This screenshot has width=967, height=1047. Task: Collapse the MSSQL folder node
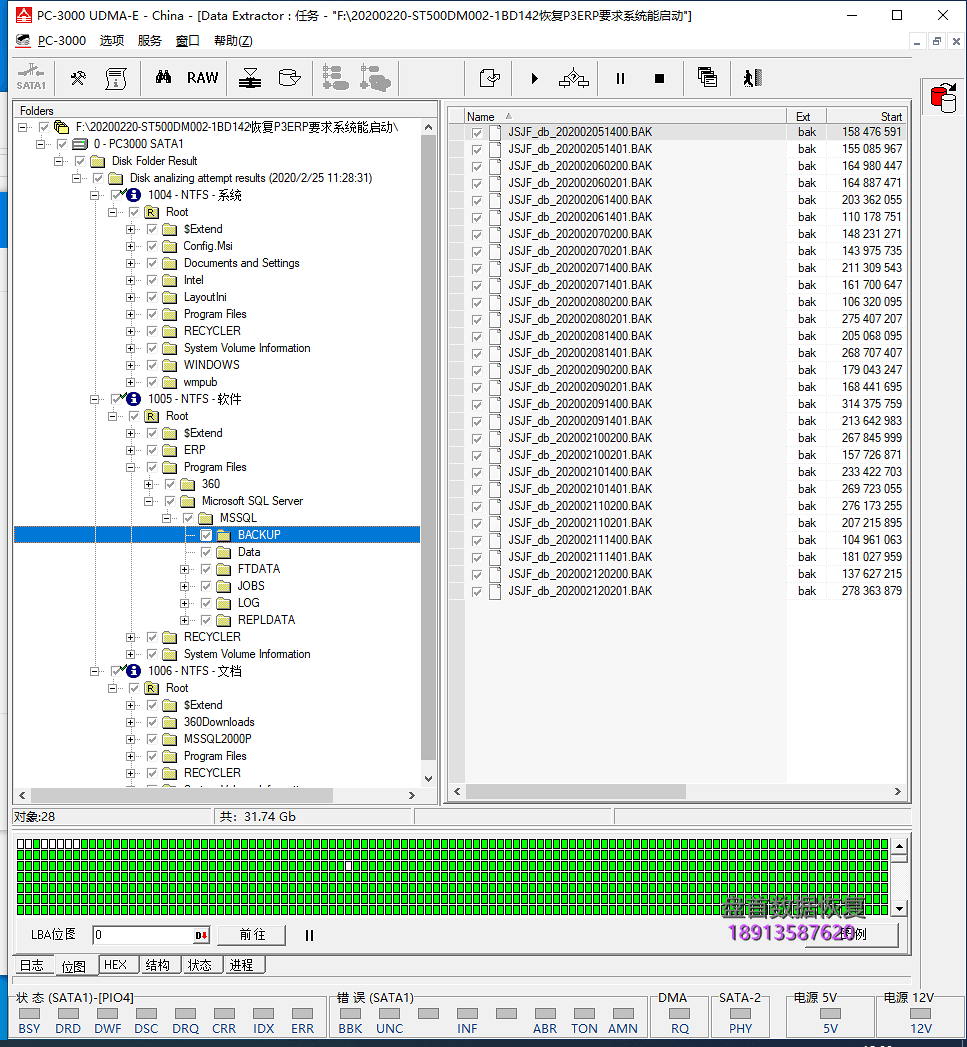[166, 518]
